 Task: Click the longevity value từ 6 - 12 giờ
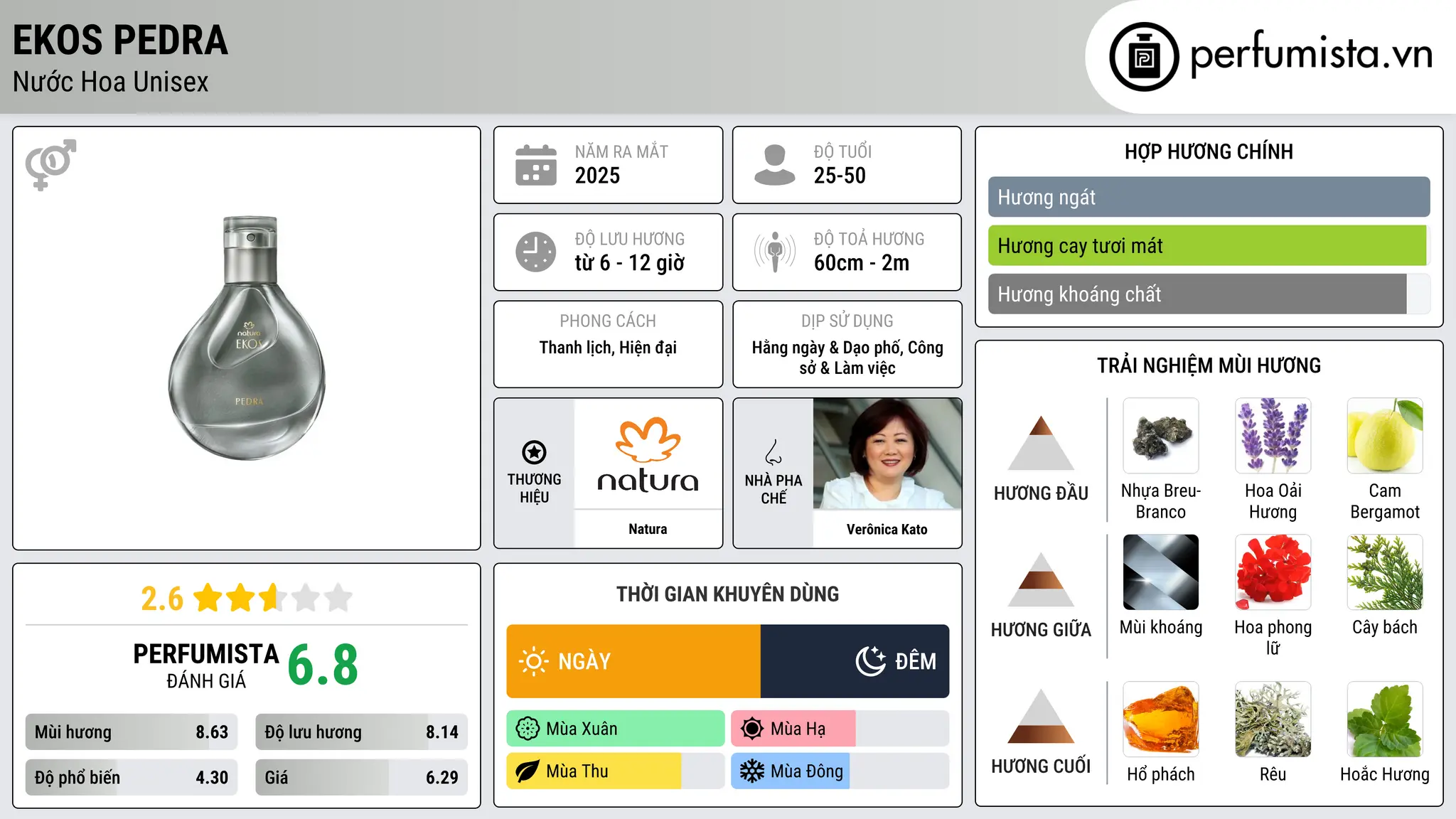pyautogui.click(x=630, y=263)
